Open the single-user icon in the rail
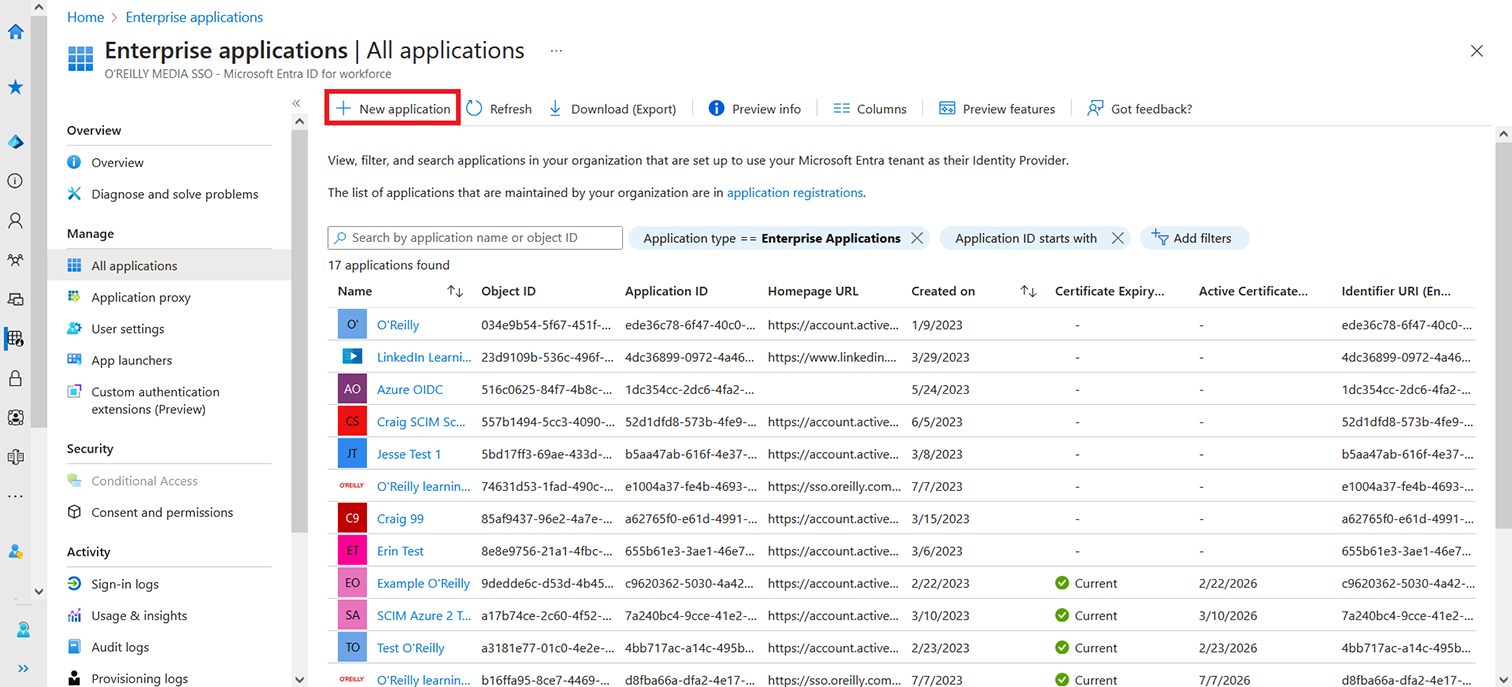The image size is (1512, 687). tap(15, 220)
